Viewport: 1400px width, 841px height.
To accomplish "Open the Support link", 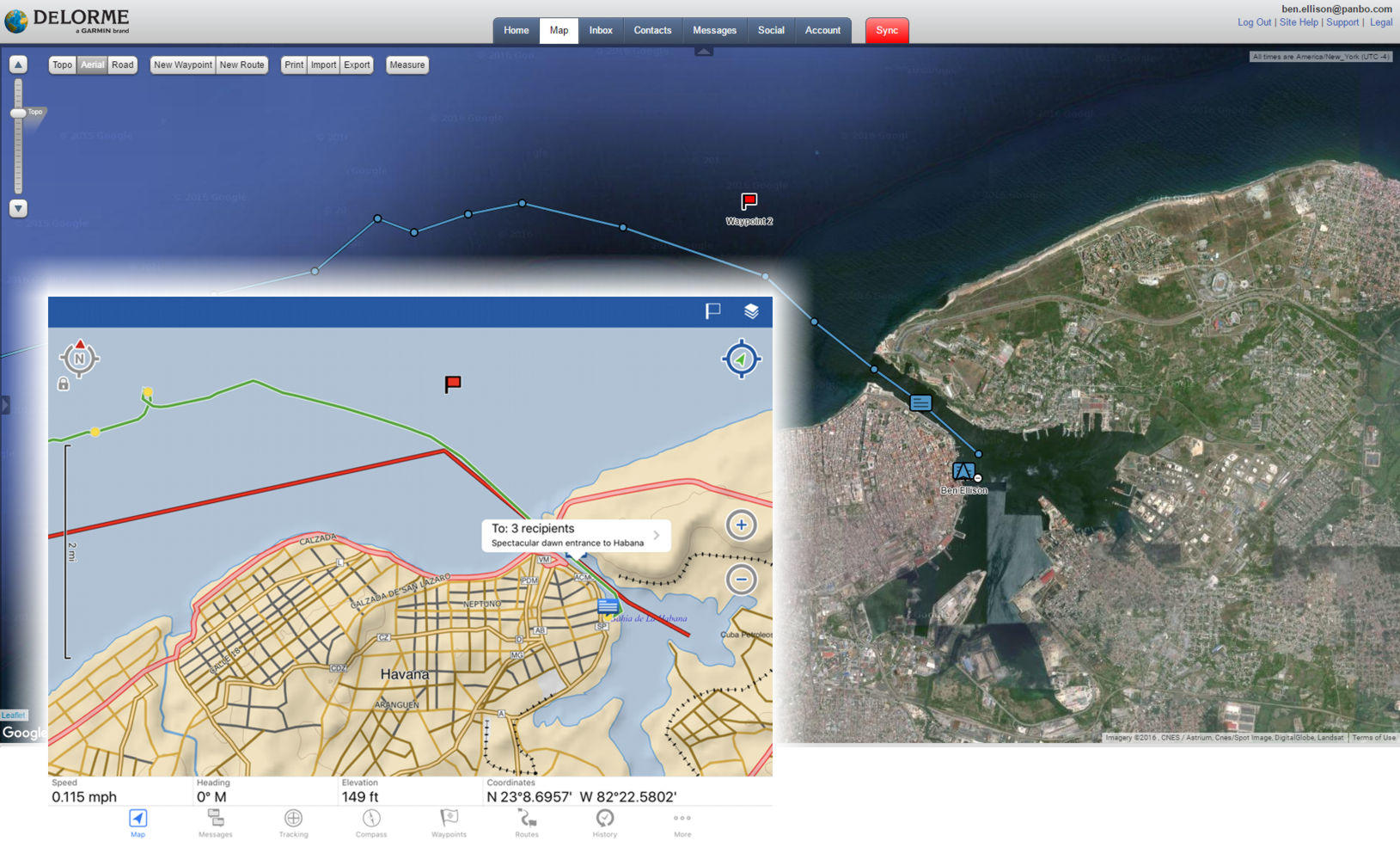I will click(1342, 22).
